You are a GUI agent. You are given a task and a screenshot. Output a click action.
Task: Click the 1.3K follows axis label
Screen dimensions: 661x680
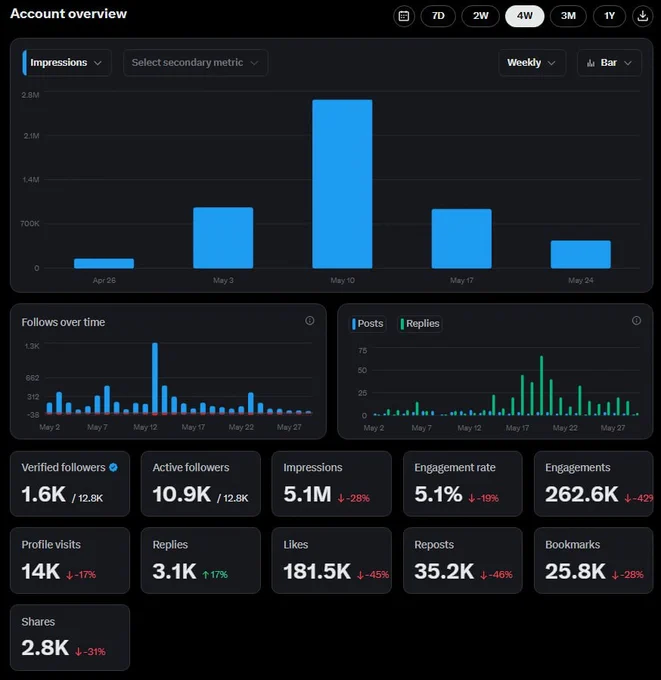point(32,346)
